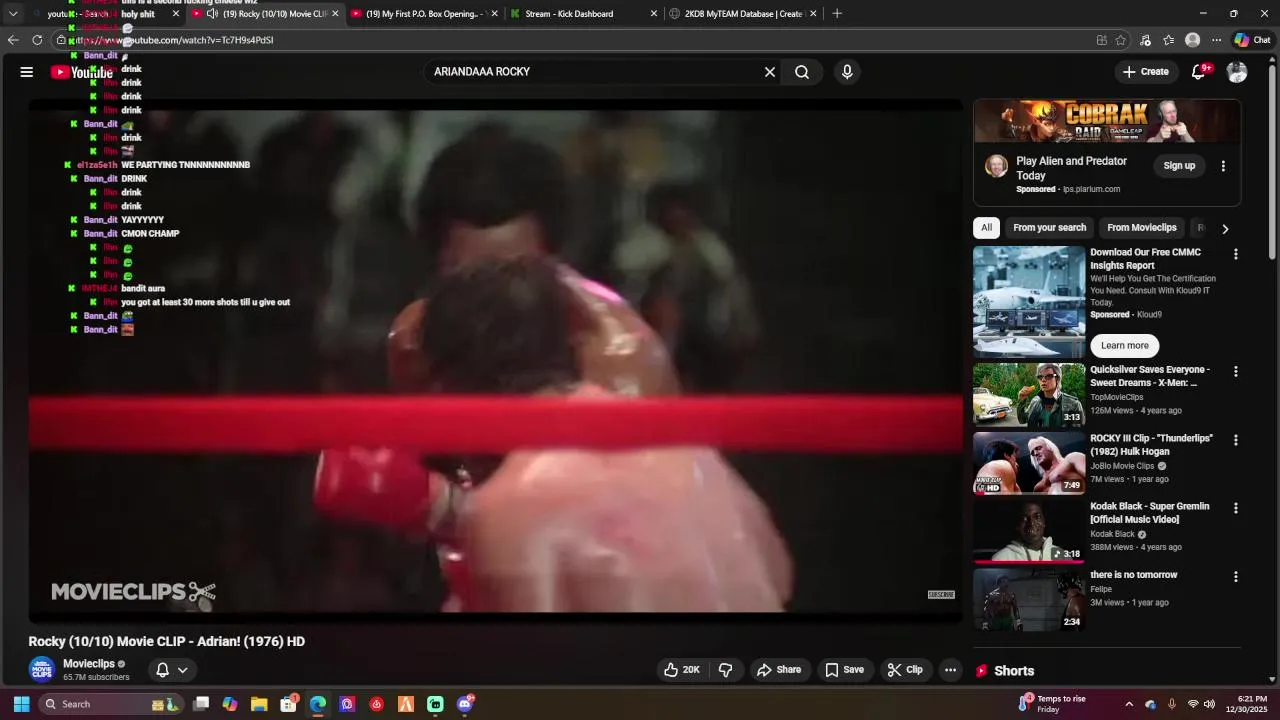1280x720 pixels.
Task: Open the Microsoft Edge taskbar icon
Action: [x=318, y=704]
